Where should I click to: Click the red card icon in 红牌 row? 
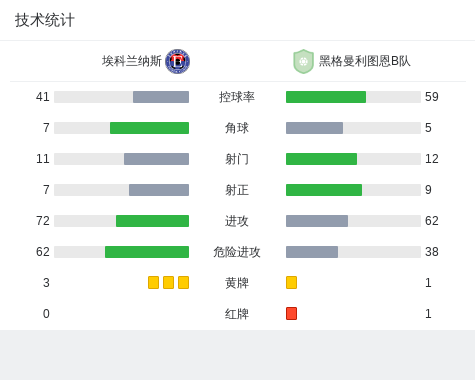pos(291,313)
